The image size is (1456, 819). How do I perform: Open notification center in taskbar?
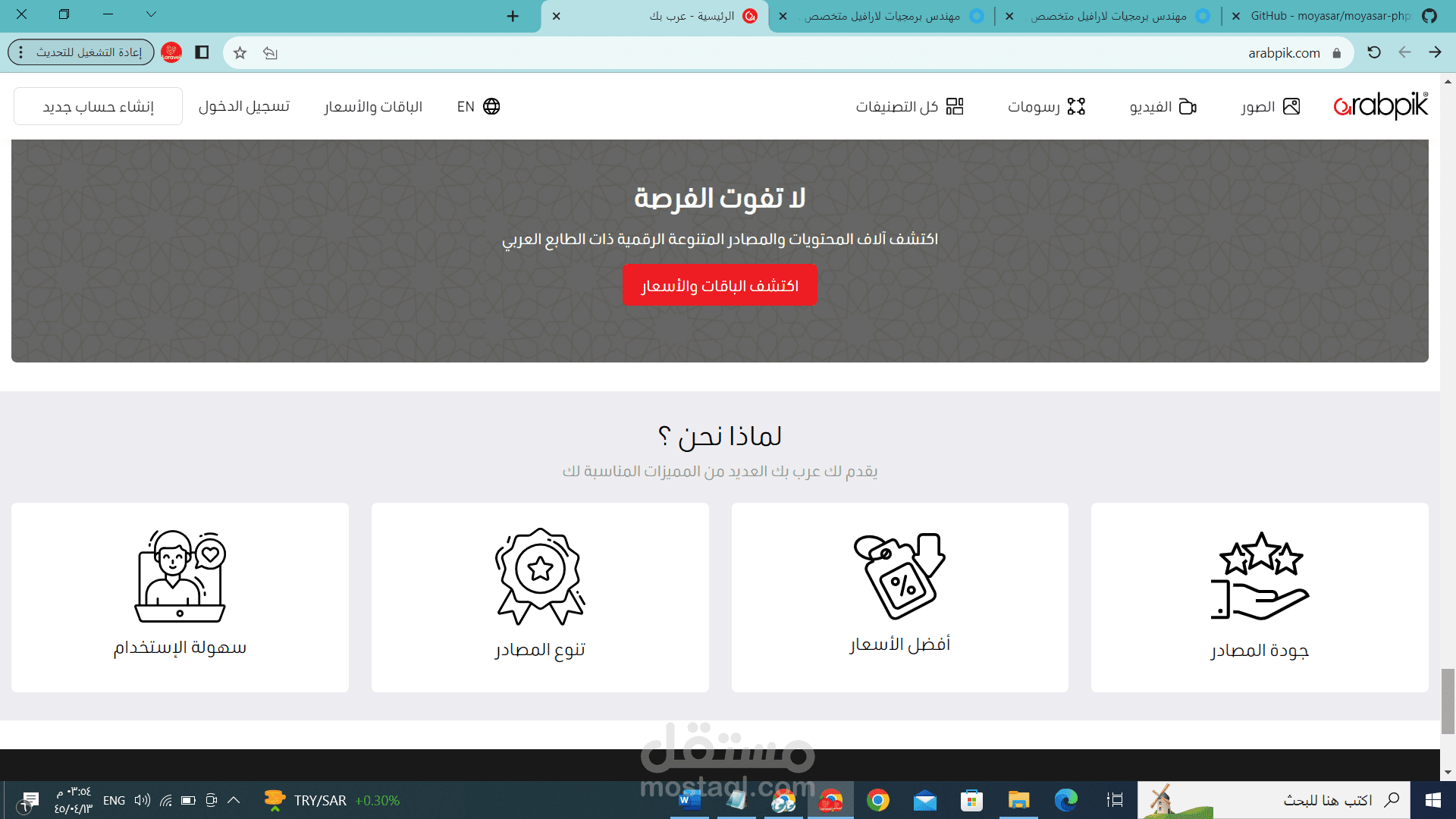(x=30, y=800)
